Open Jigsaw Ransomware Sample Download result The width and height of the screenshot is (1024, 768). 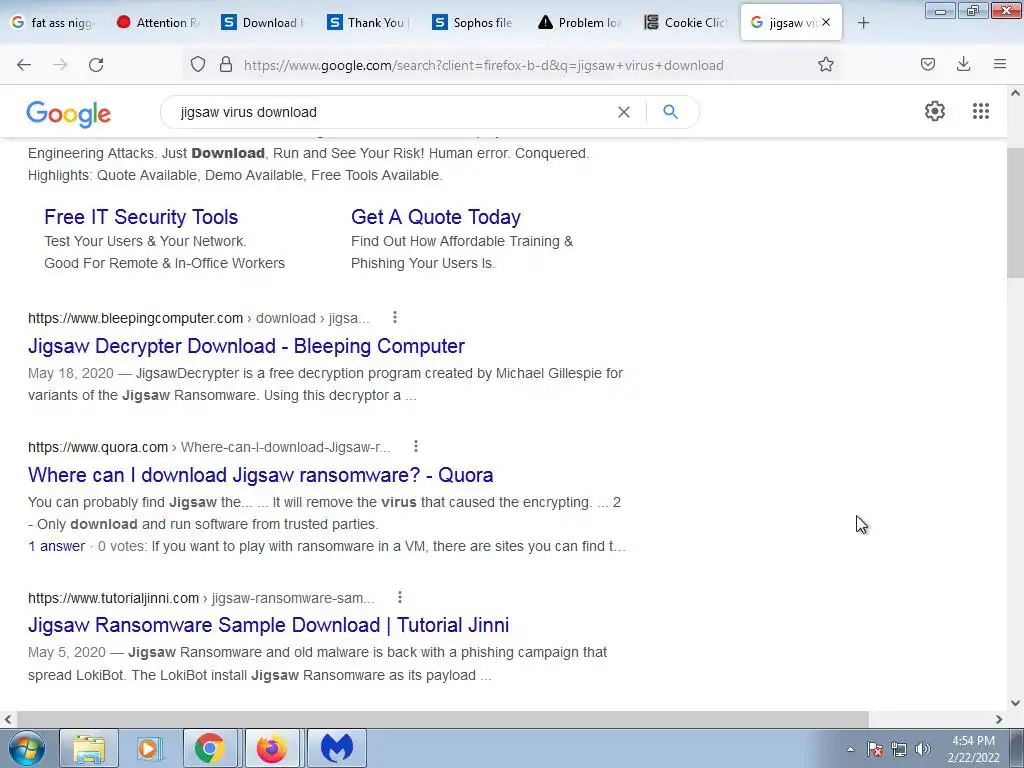[x=268, y=625]
